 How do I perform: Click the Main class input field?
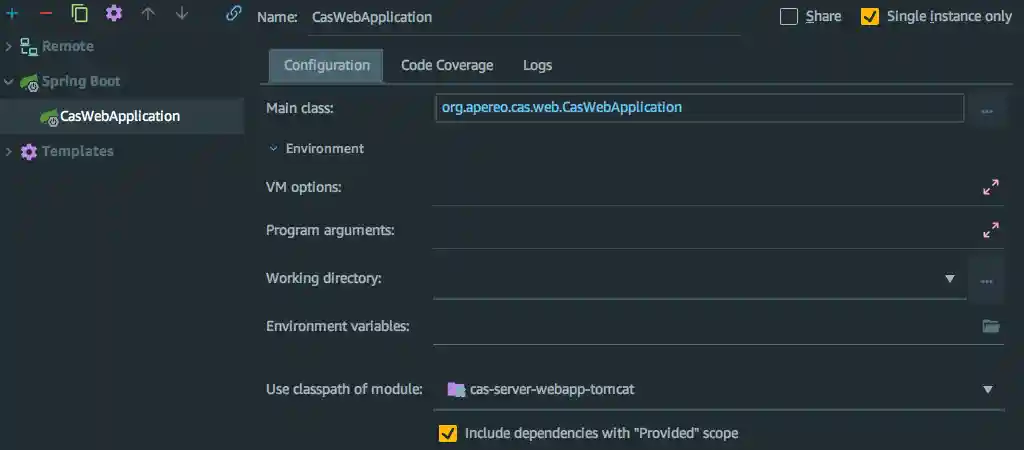pyautogui.click(x=699, y=108)
